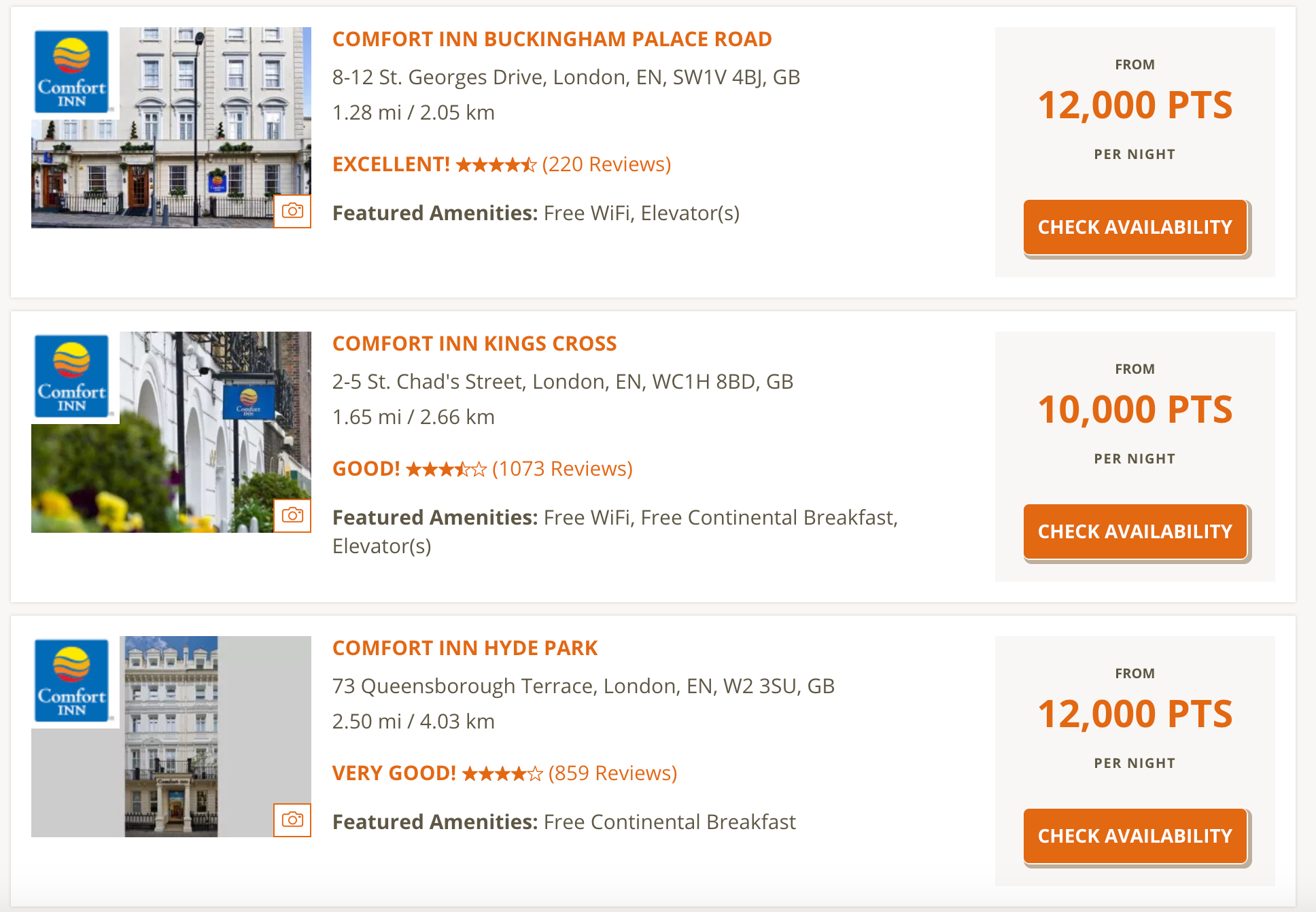
Task: Open Comfort Inn Kings Cross title link
Action: (x=474, y=344)
